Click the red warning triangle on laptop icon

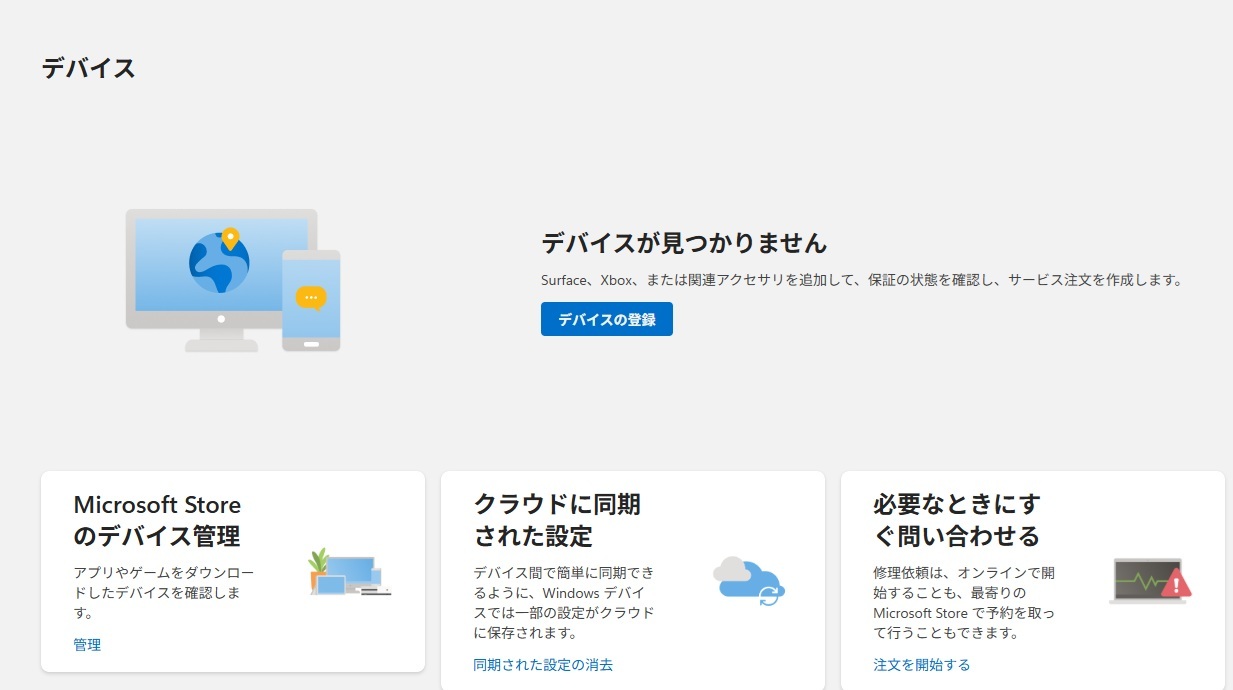[x=1176, y=584]
